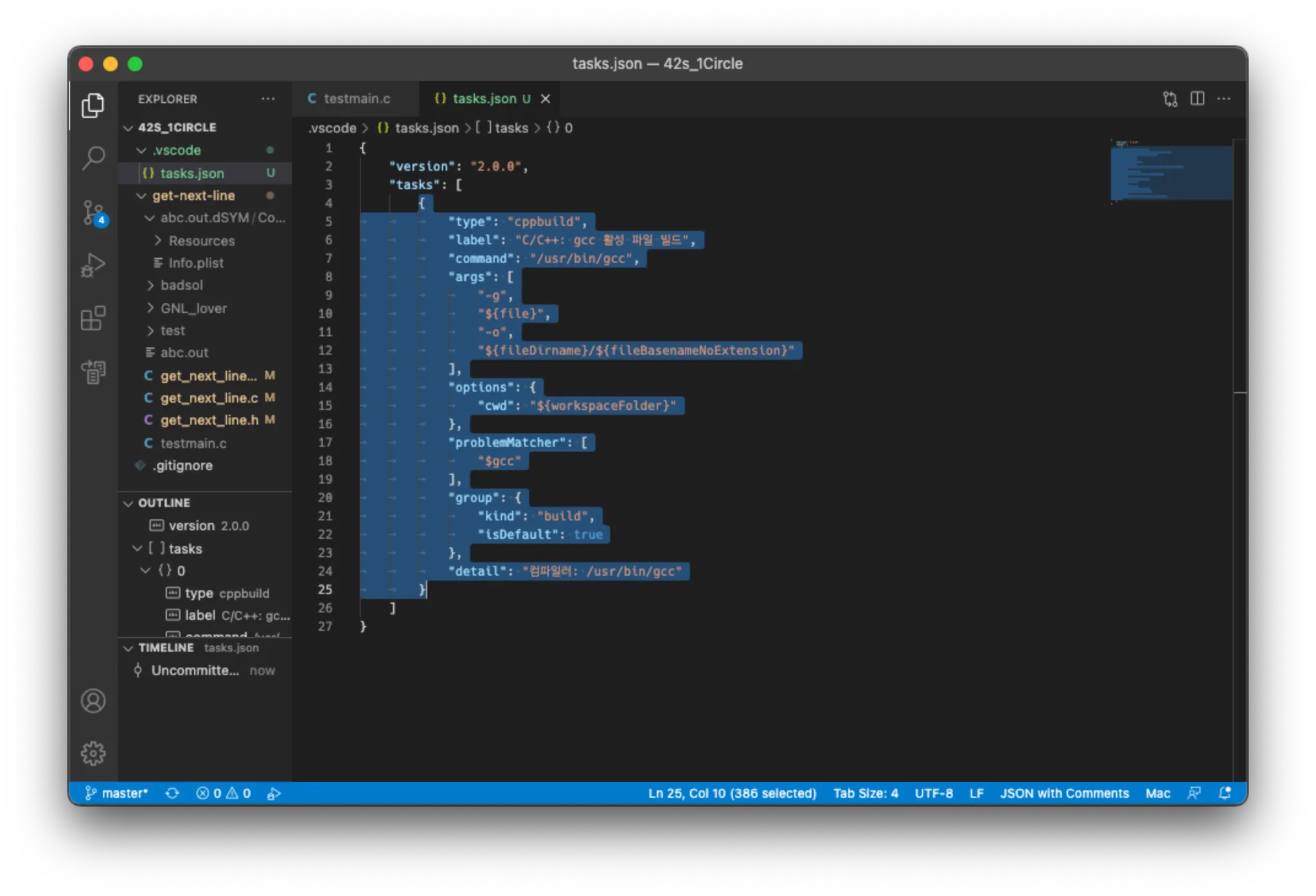Open the Manage gear menu
The height and width of the screenshot is (896, 1316).
(93, 753)
